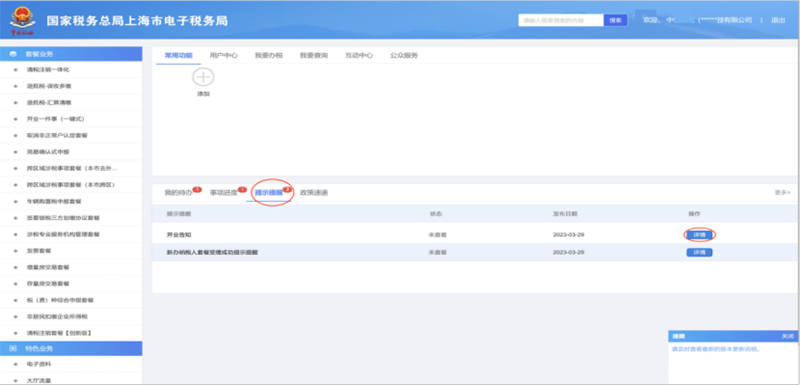Open 清税注销一体化 in sidebar
This screenshot has height=385, width=800.
click(x=48, y=69)
